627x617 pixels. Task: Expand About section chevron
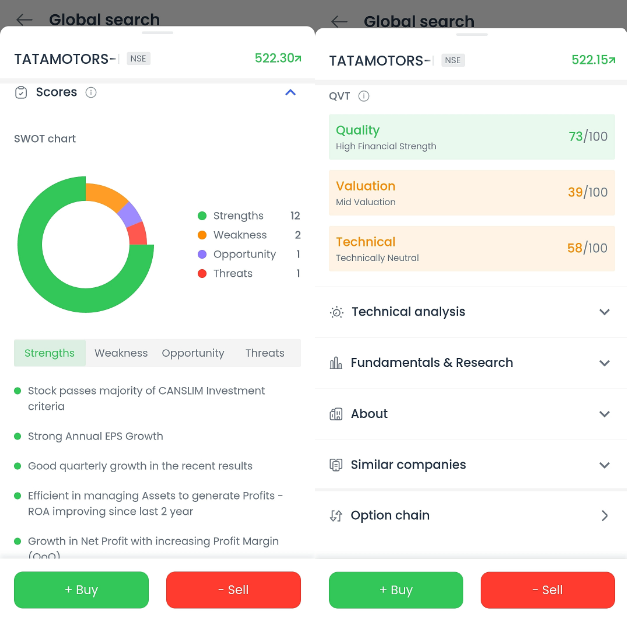(605, 414)
